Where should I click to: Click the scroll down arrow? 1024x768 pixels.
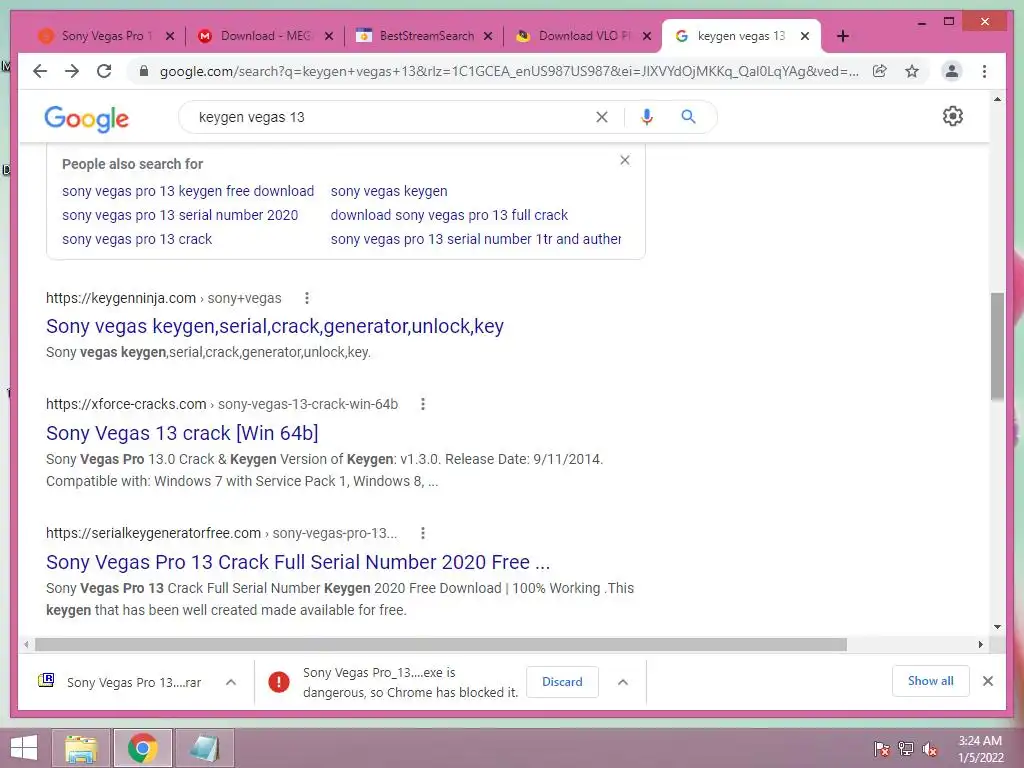coord(997,627)
